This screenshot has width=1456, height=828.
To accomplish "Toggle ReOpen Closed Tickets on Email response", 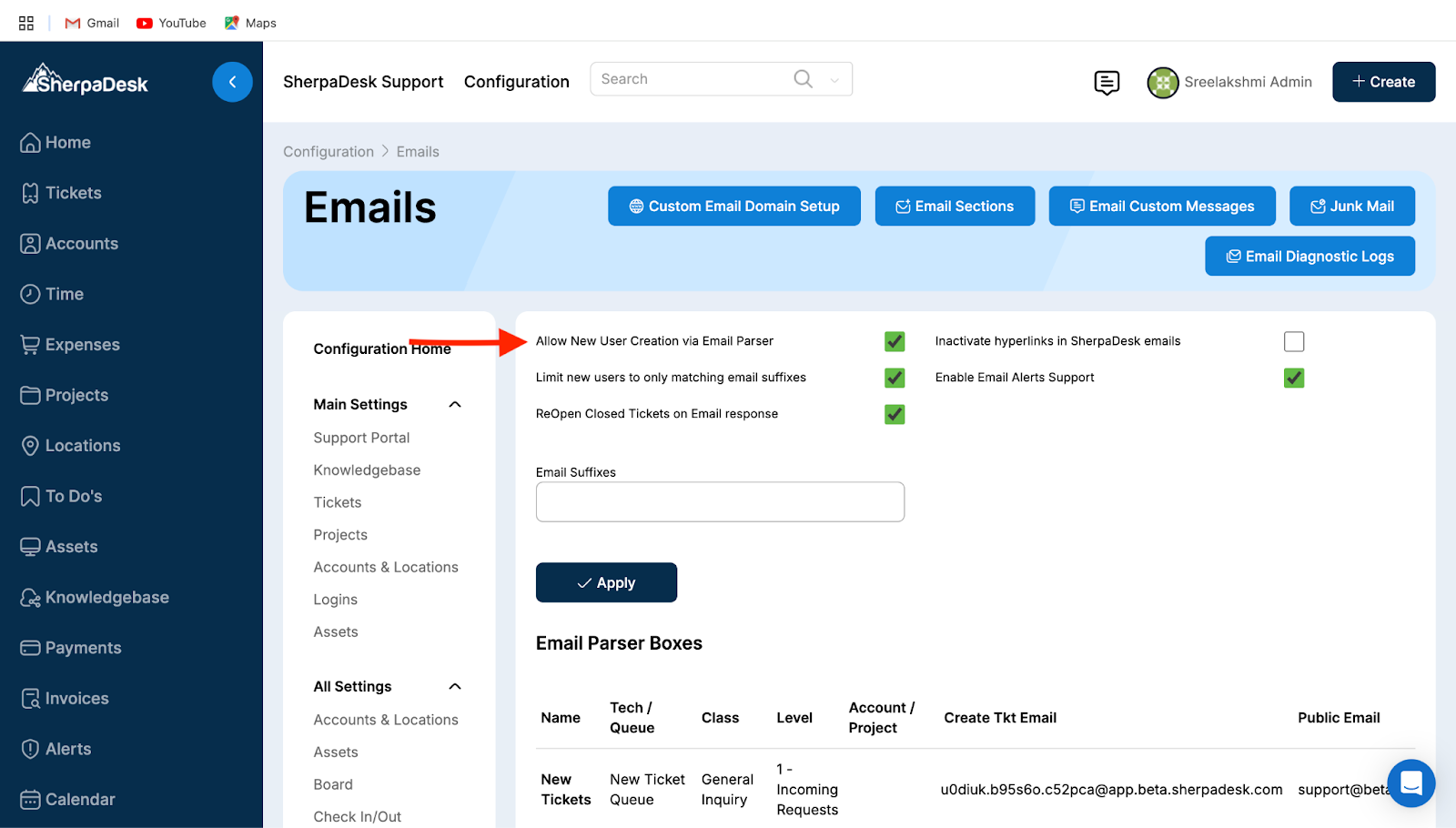I will pos(895,414).
